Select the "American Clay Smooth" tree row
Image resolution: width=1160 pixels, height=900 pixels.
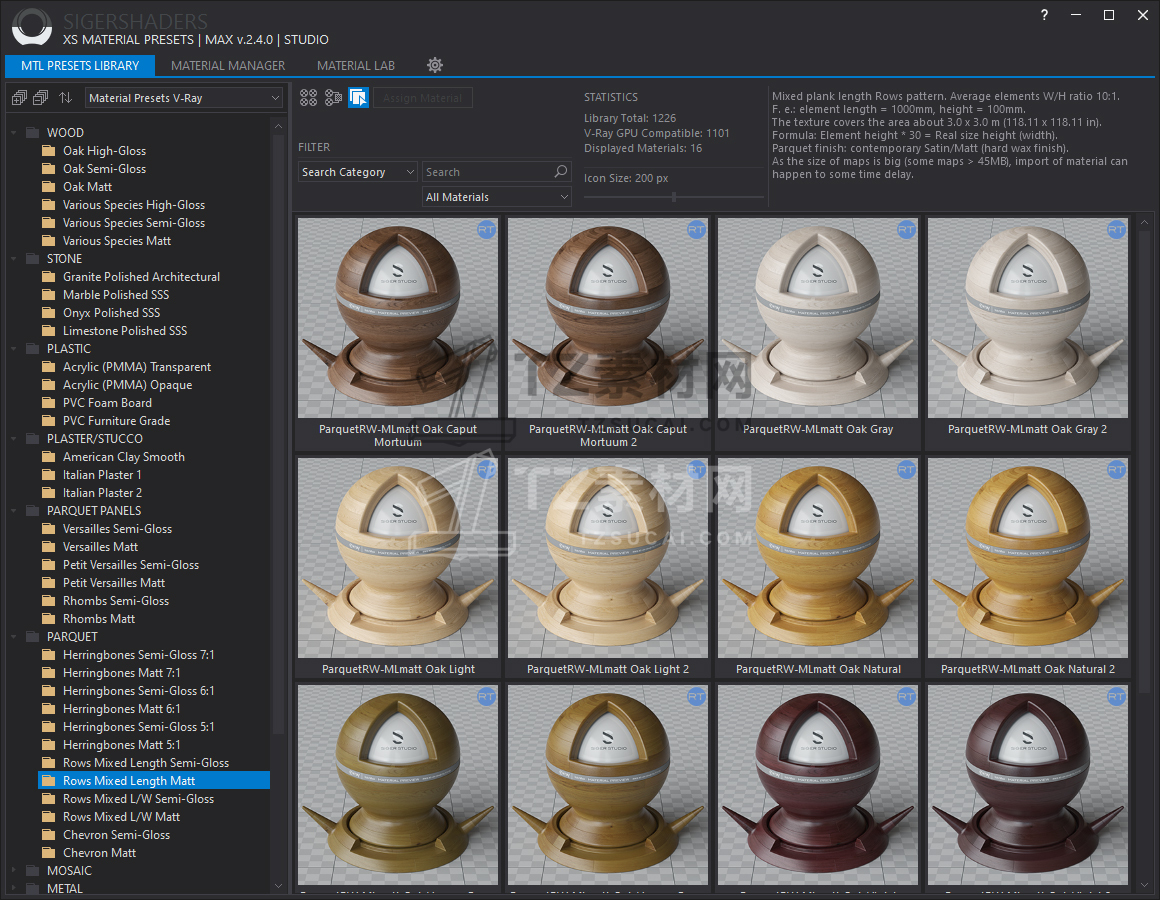pyautogui.click(x=154, y=457)
